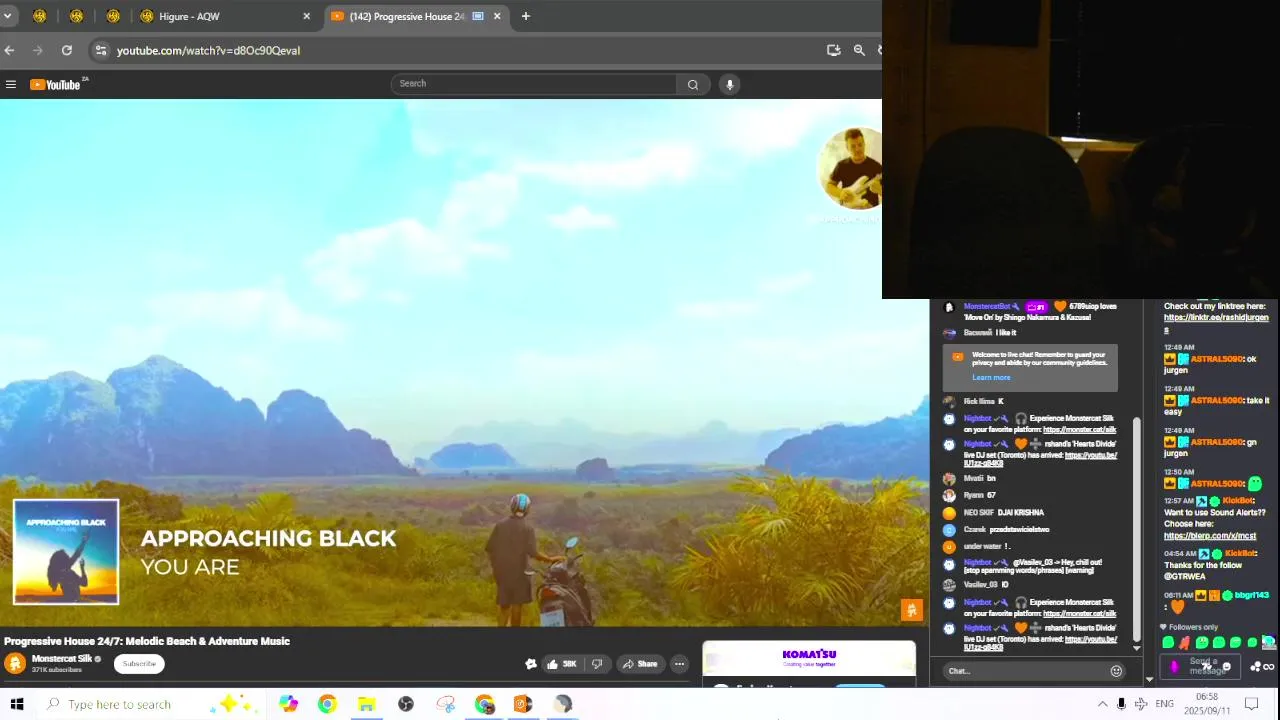
Task: Open the Windows Start menu
Action: 17,704
